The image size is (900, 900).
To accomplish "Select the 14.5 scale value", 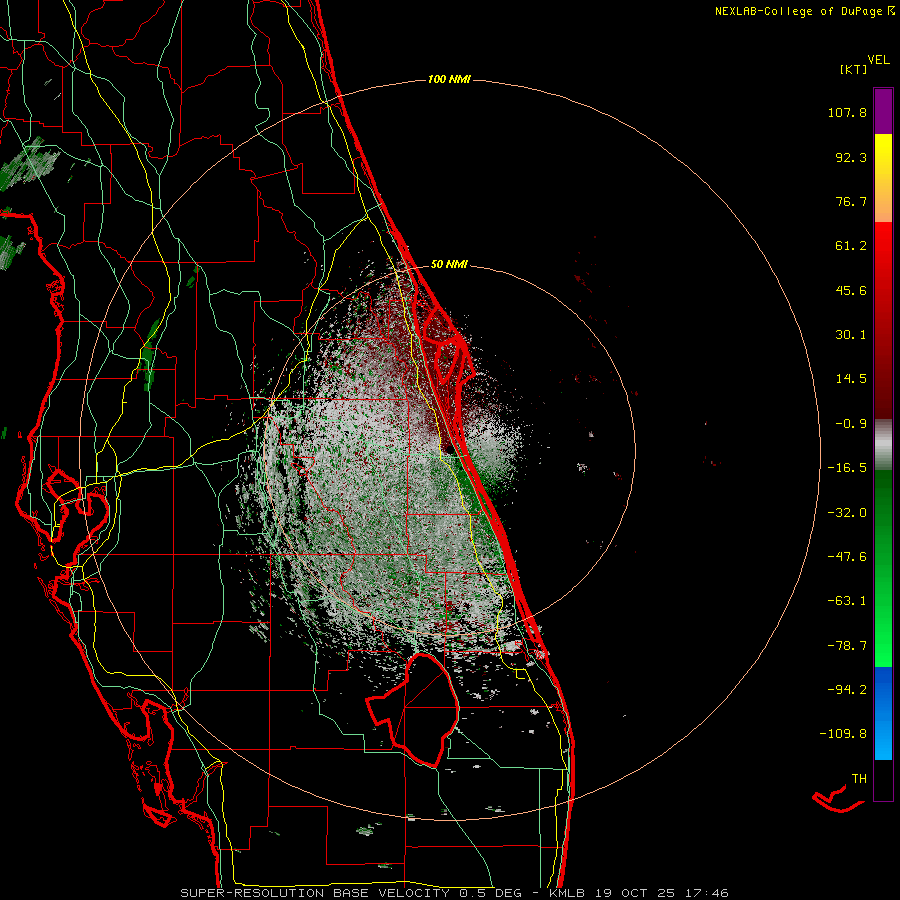I will (x=851, y=379).
